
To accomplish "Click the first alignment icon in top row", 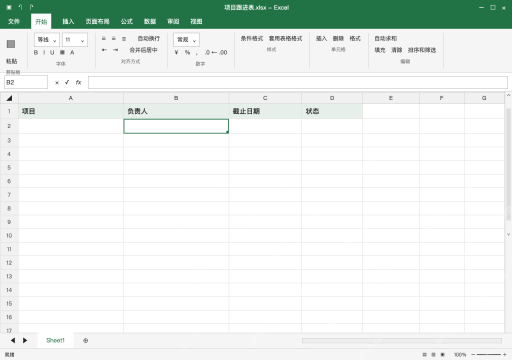I will [104, 39].
